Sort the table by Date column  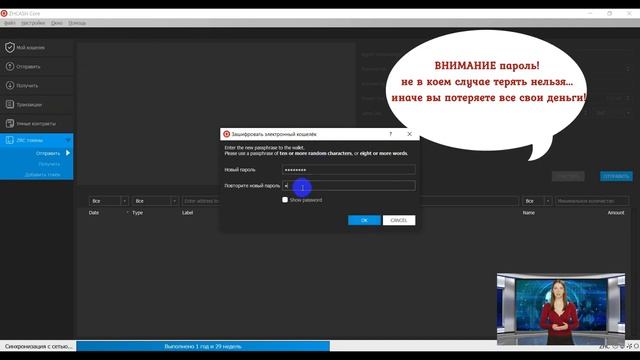[94, 213]
